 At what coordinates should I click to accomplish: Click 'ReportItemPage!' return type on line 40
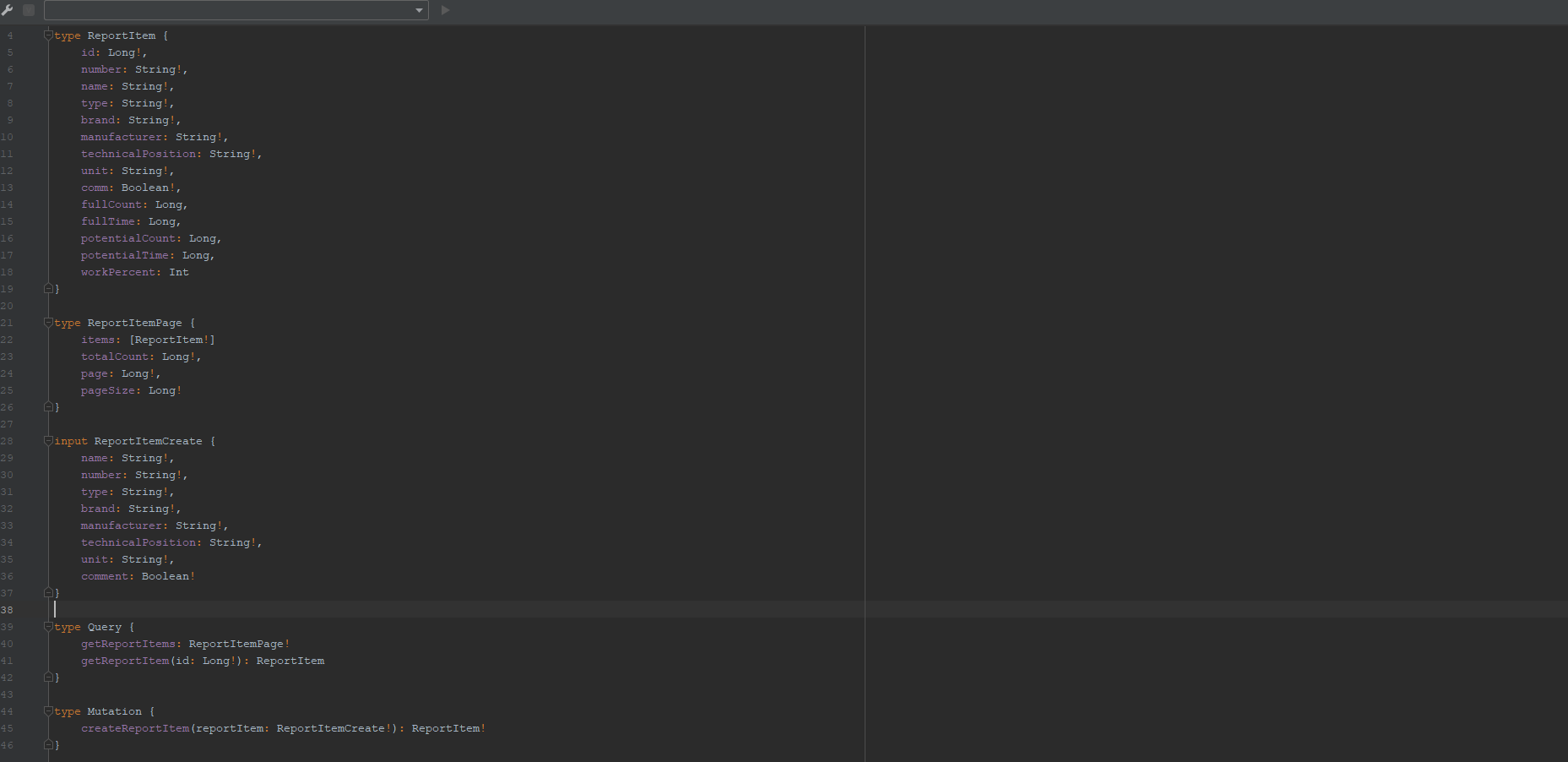(240, 644)
